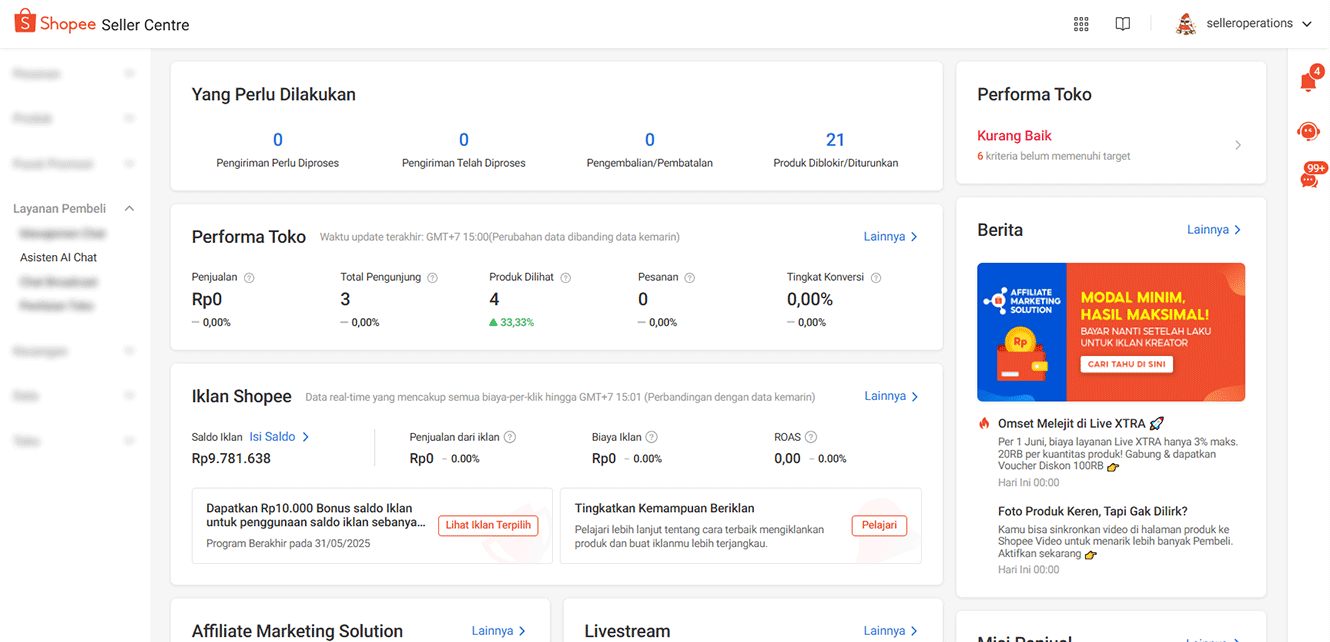Select Asisten AI Chat in sidebar
This screenshot has width=1330, height=642.
click(x=58, y=257)
